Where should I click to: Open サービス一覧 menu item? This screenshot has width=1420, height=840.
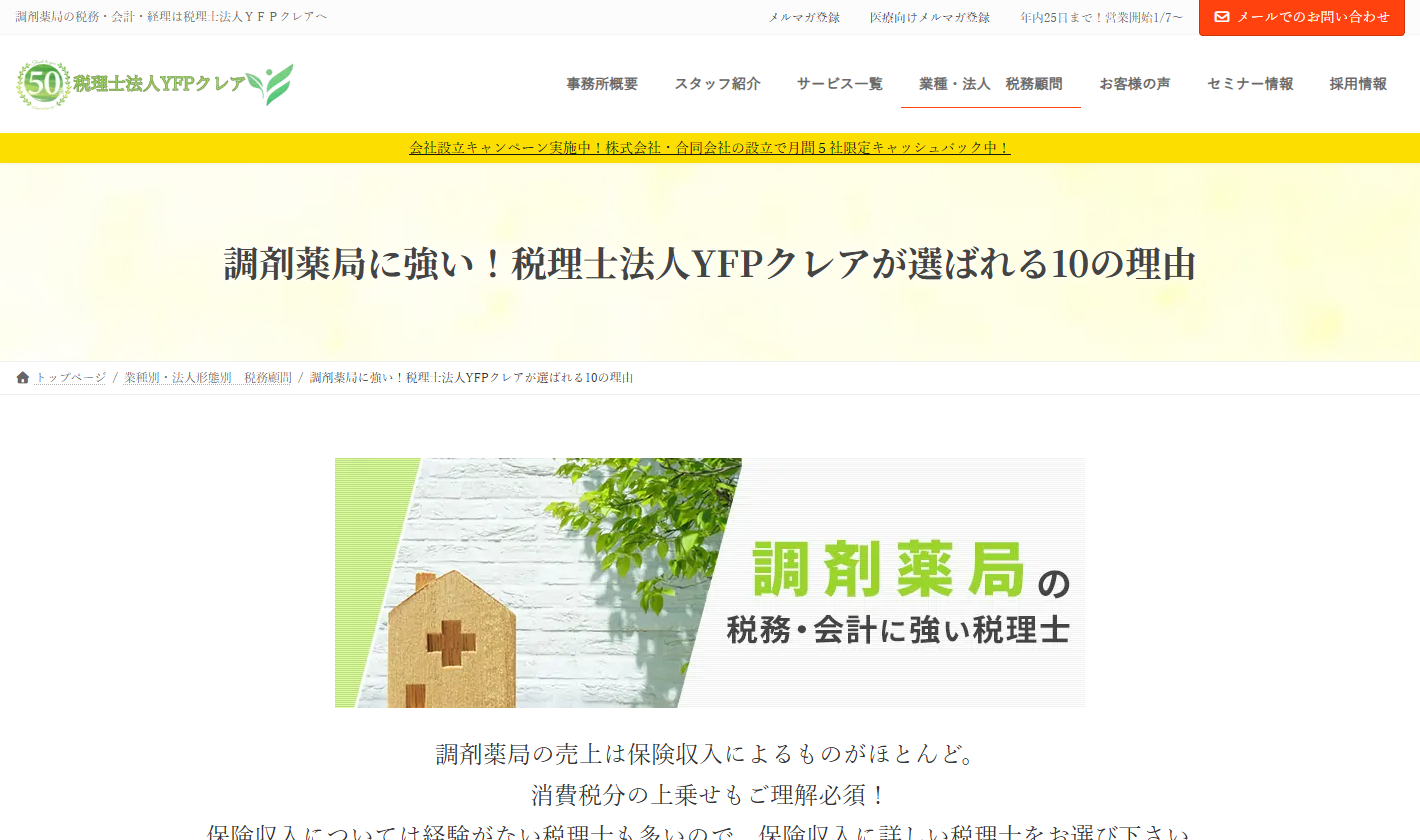(x=840, y=84)
